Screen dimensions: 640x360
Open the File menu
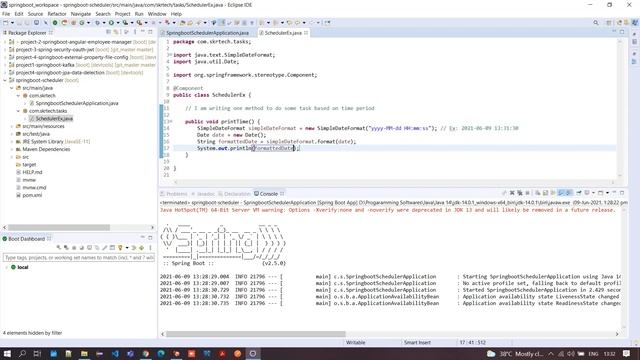pyautogui.click(x=6, y=14)
